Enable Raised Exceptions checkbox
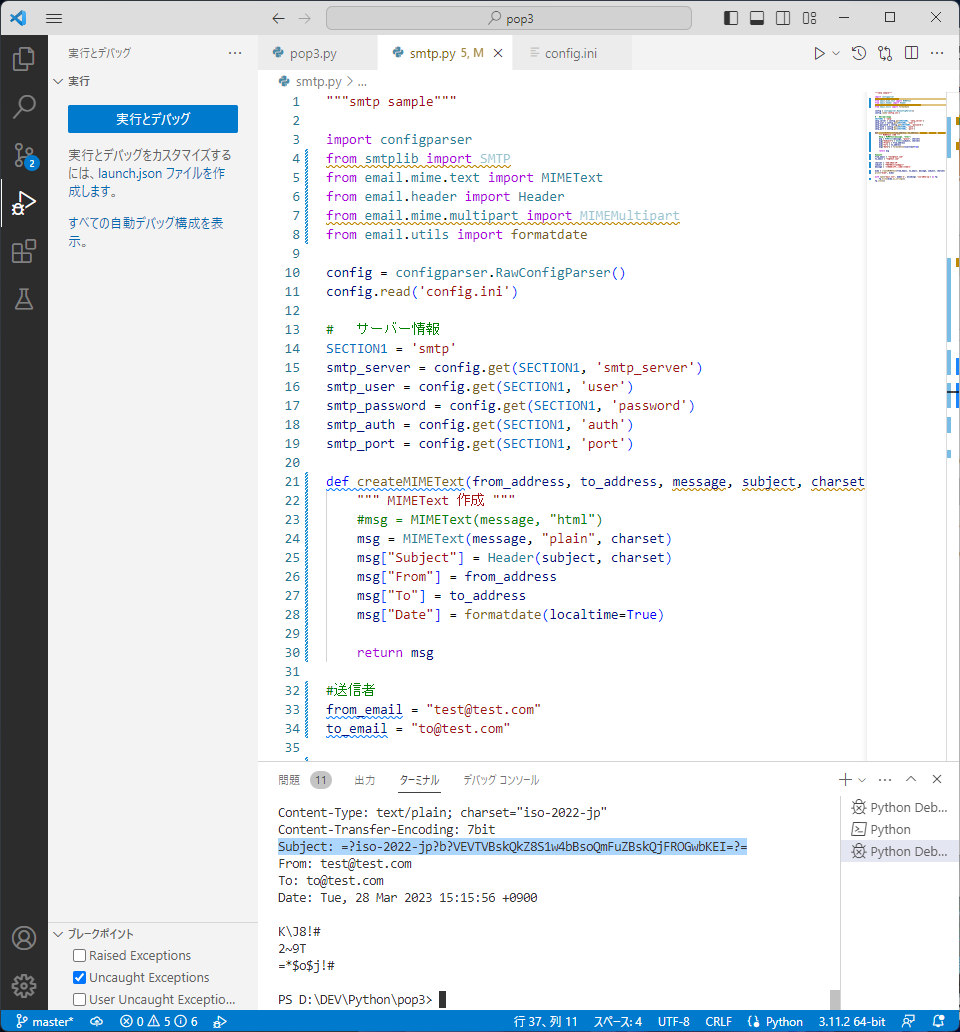 point(80,955)
